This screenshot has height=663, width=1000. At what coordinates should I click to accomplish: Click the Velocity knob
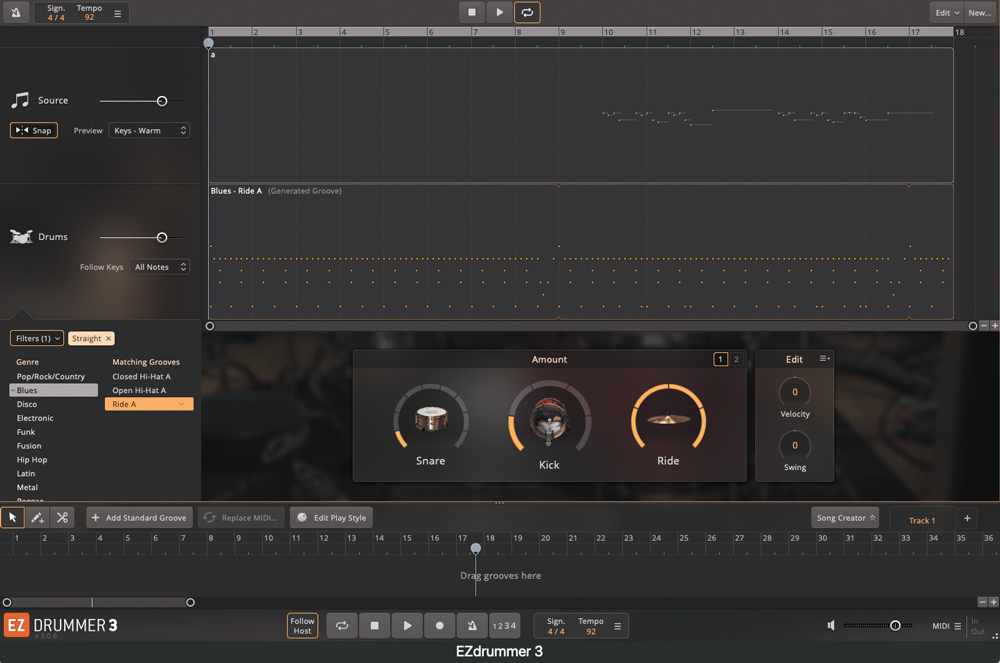click(x=795, y=392)
